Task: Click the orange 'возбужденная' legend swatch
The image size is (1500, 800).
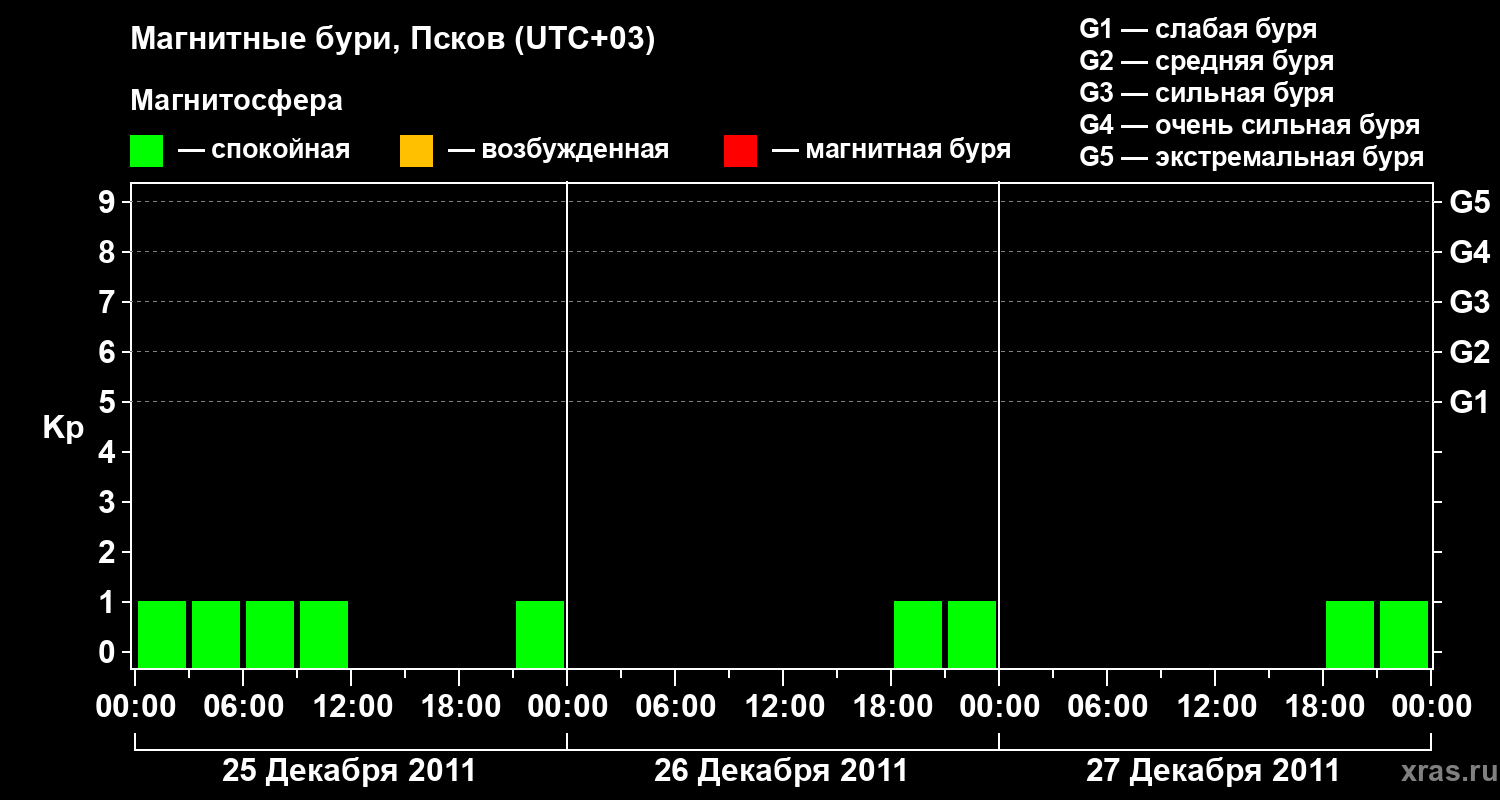Action: (416, 151)
